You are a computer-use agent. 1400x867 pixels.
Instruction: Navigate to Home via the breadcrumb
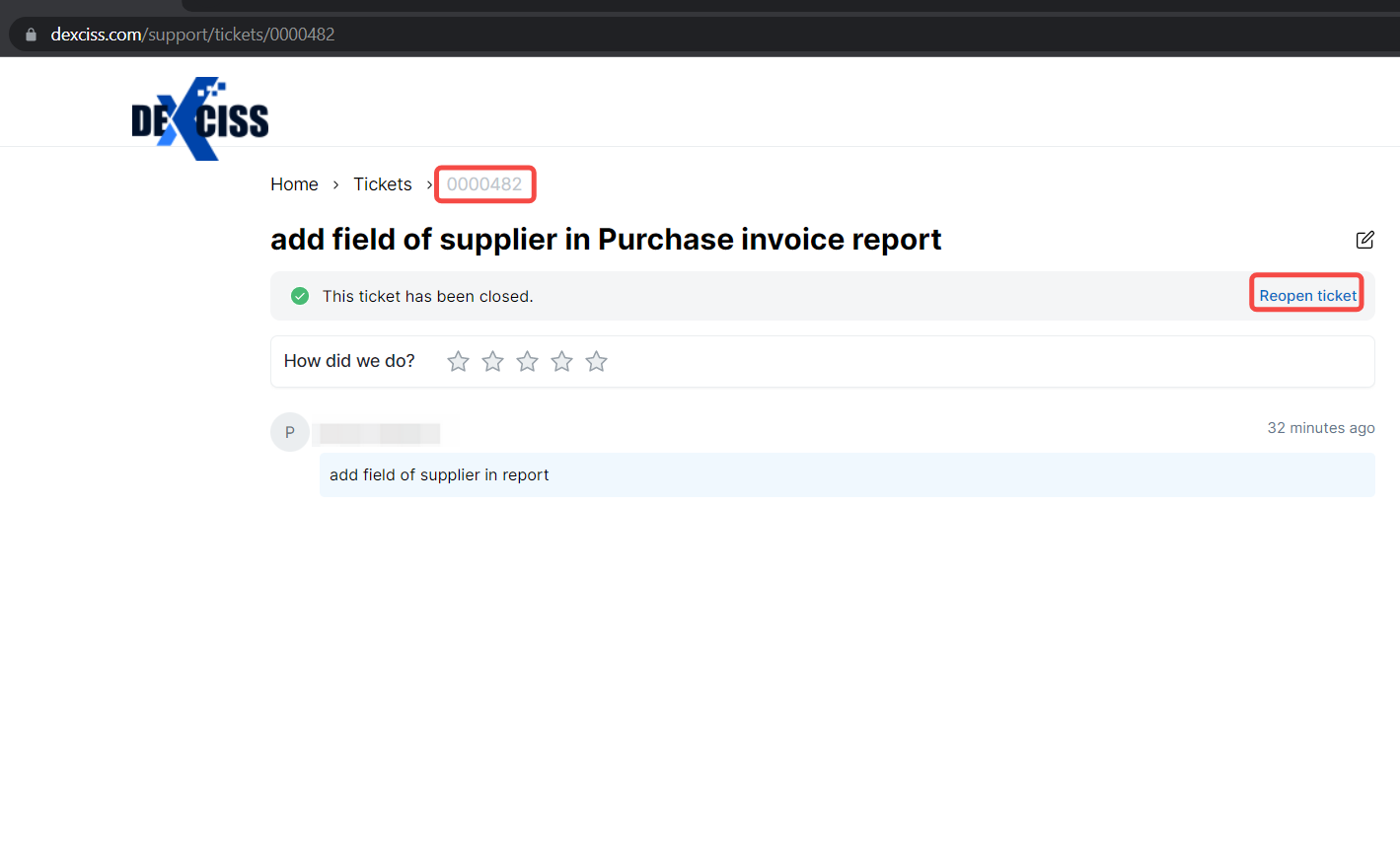click(294, 183)
